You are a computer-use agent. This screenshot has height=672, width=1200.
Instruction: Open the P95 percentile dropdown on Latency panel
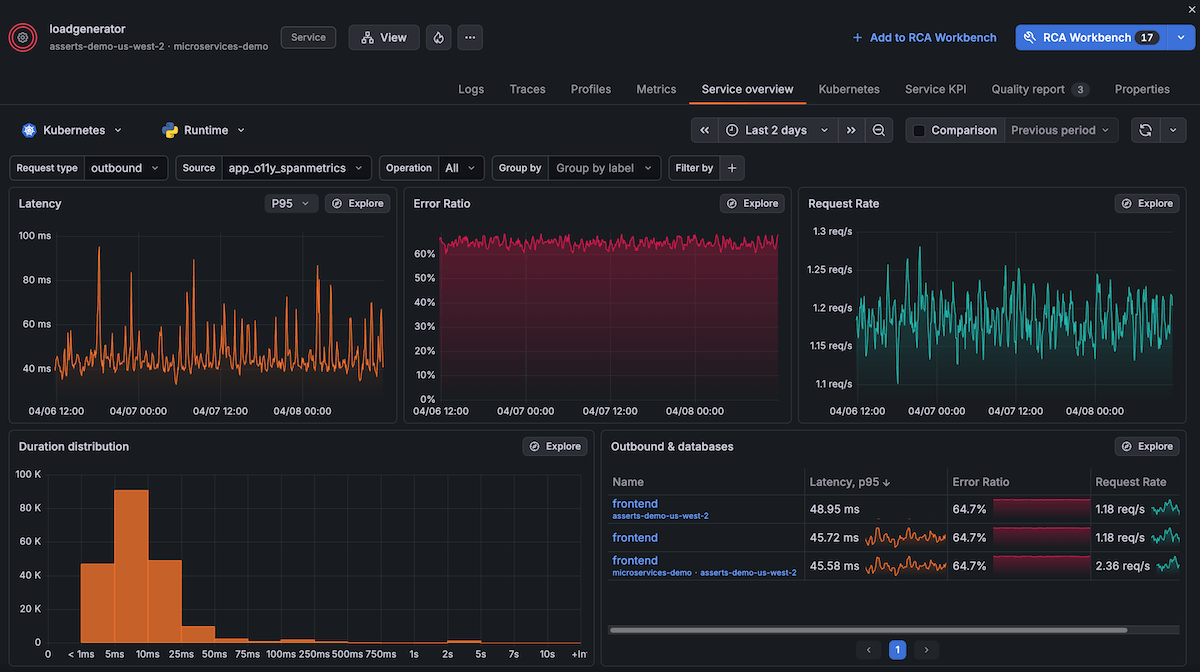point(290,203)
